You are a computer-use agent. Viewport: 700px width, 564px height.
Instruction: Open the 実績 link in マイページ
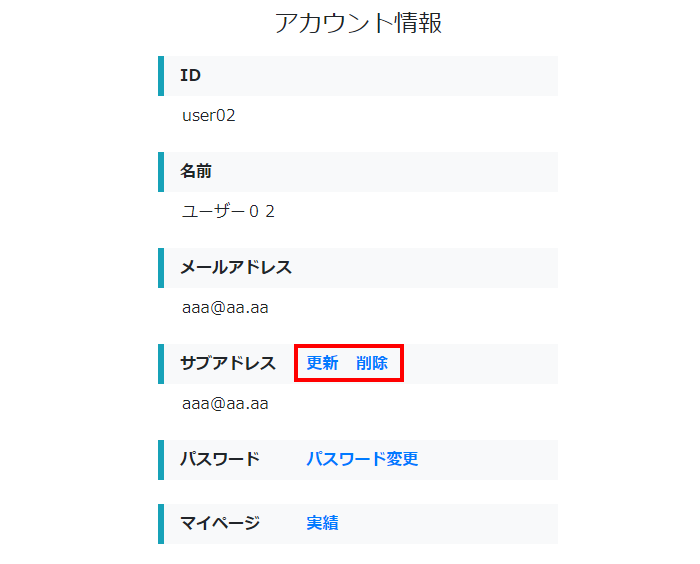[322, 523]
